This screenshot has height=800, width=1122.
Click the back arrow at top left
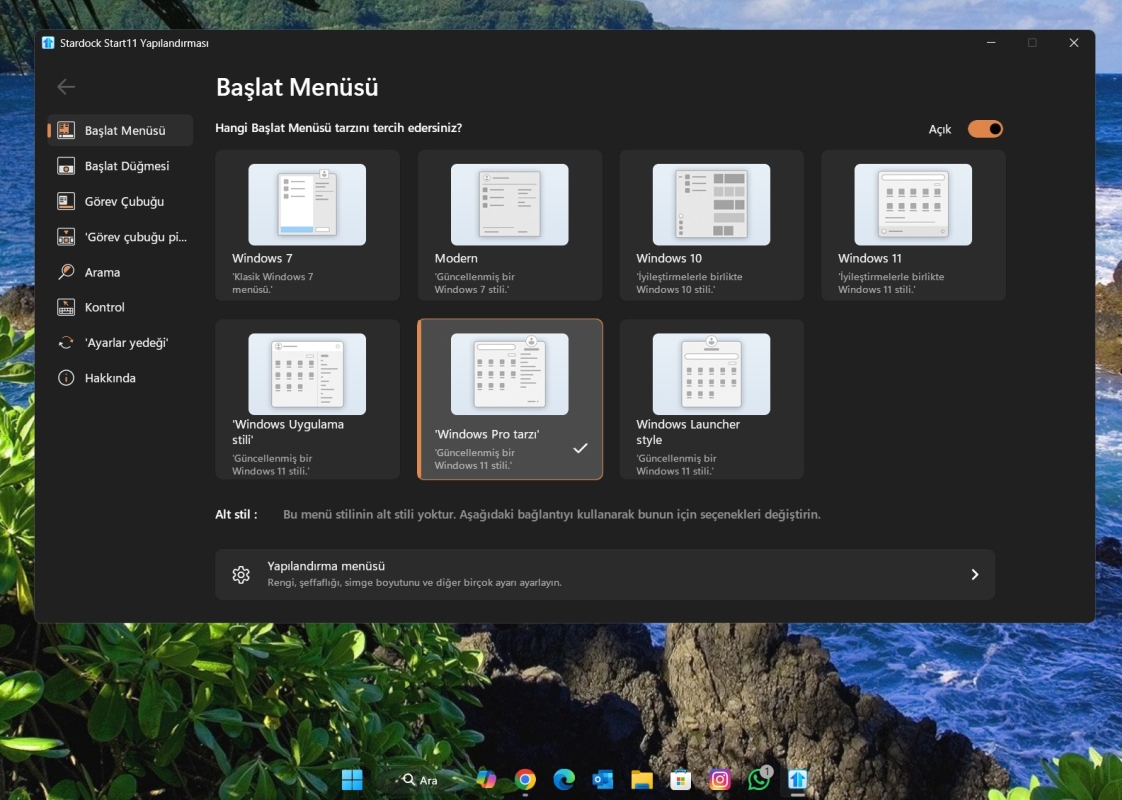[66, 87]
